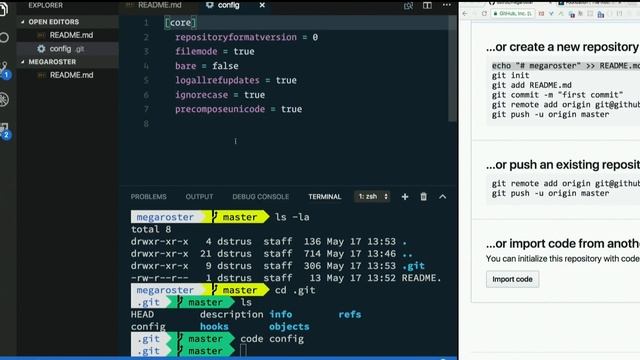The image size is (640, 360).
Task: Click the config gear file icon in Open Editors
Action: pyautogui.click(x=41, y=49)
